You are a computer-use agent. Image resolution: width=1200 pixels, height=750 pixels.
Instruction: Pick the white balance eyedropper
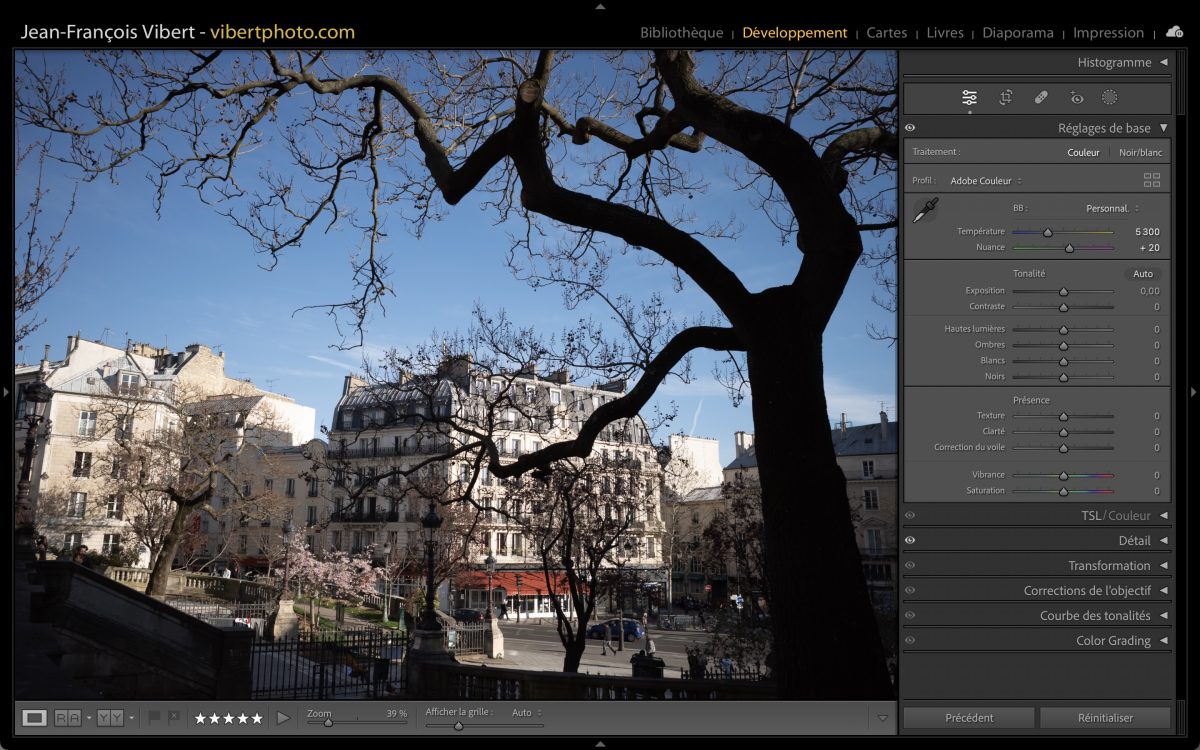(x=925, y=210)
